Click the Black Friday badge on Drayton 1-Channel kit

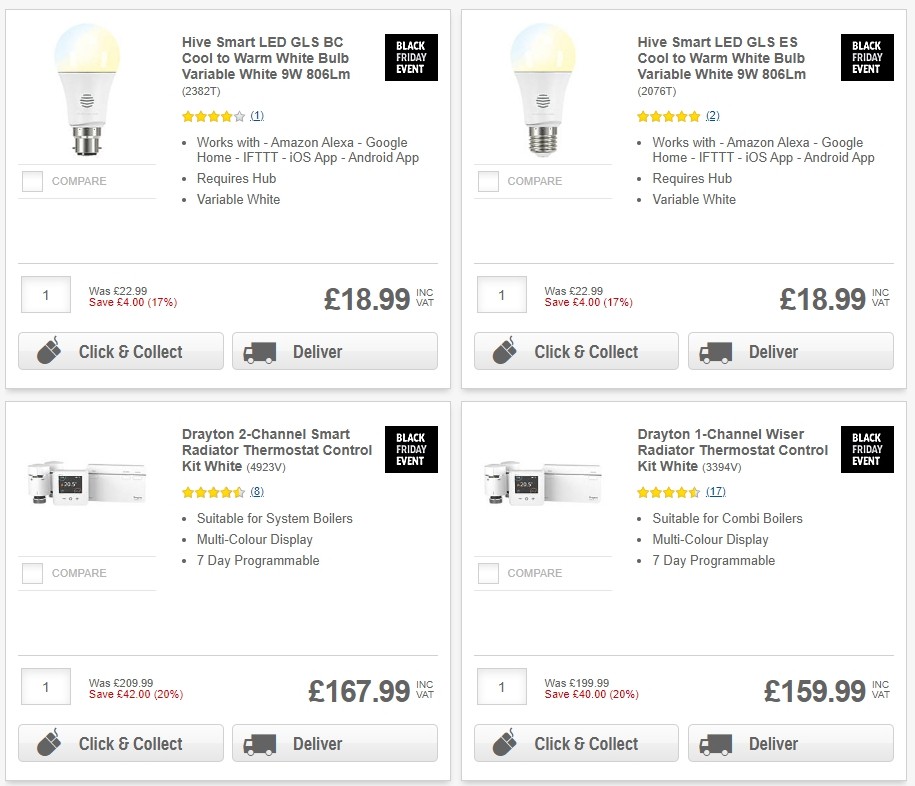click(x=867, y=449)
